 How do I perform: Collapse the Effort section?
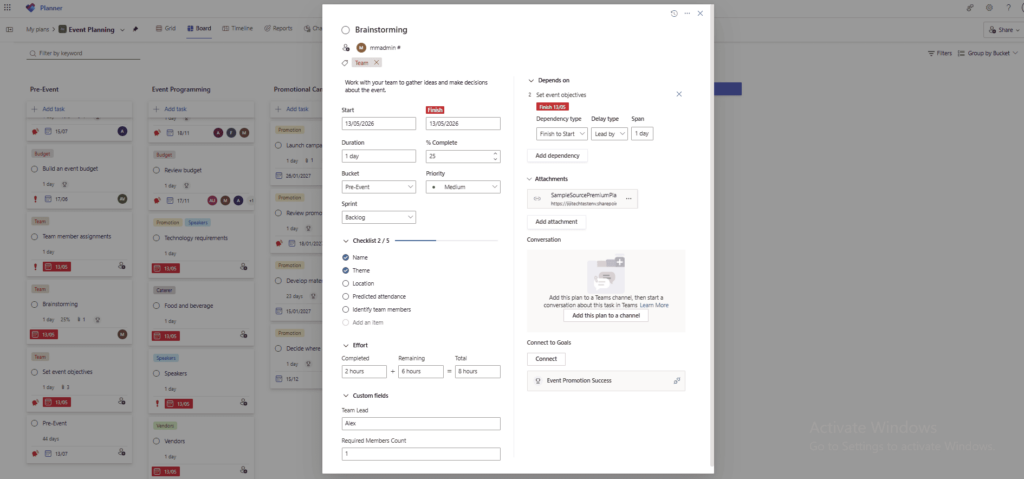pos(345,345)
